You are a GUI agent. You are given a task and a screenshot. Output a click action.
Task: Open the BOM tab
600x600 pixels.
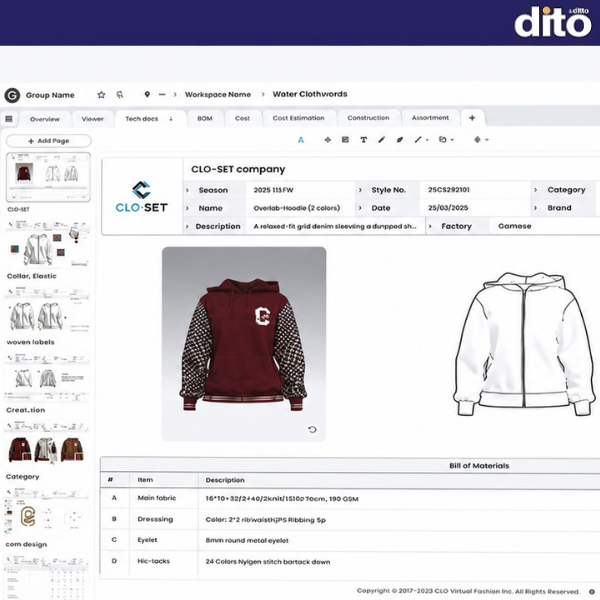(205, 119)
